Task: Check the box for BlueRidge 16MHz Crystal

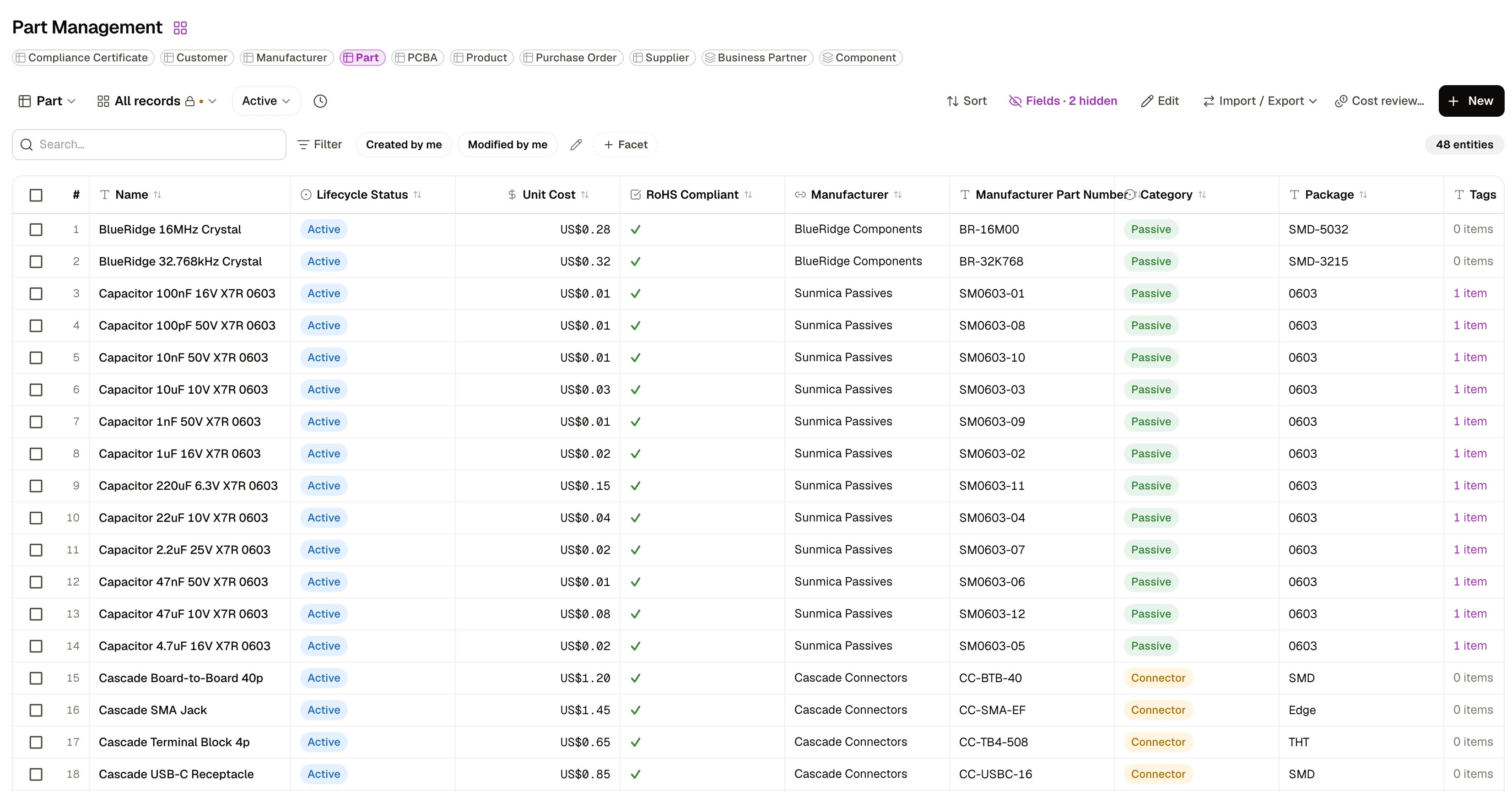Action: click(x=36, y=229)
